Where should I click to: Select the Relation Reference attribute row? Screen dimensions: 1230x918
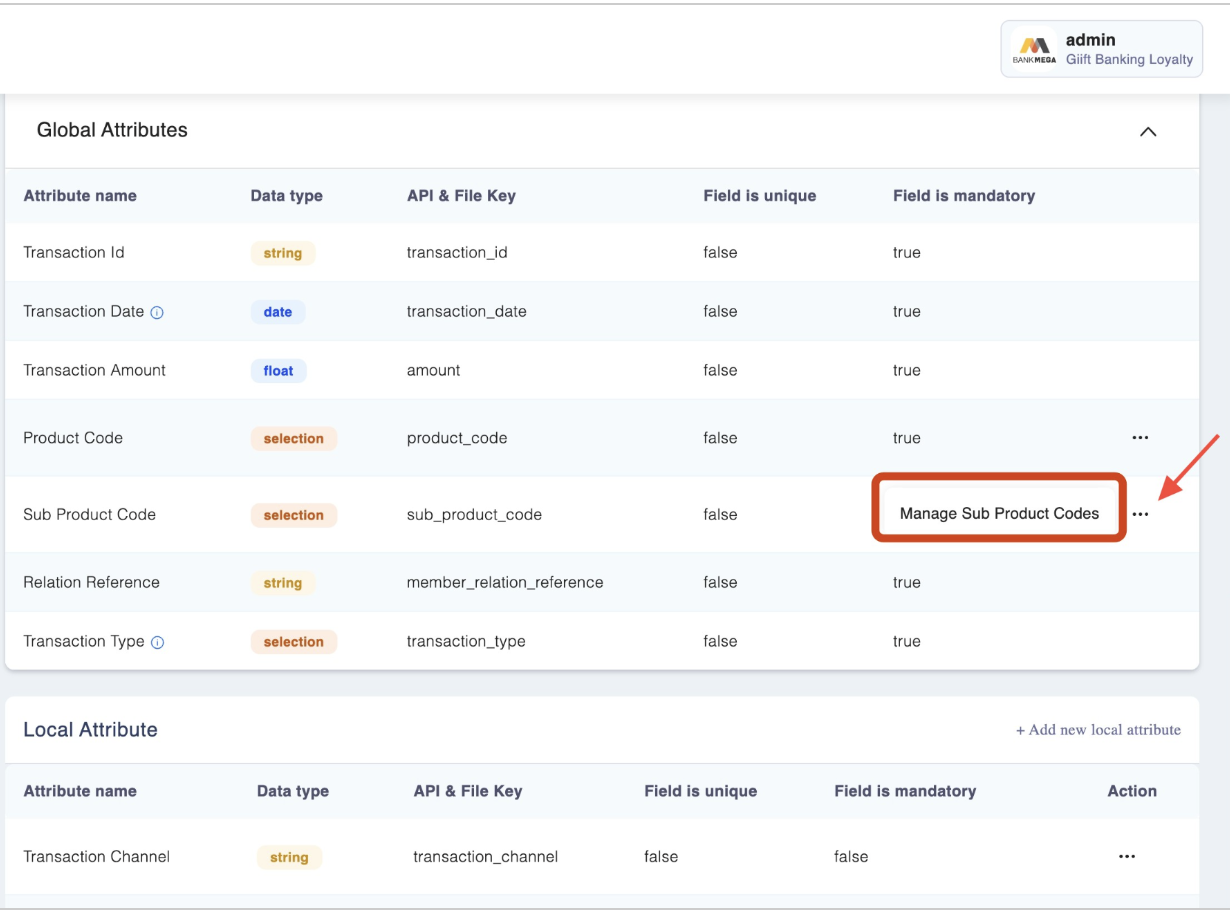coord(91,582)
